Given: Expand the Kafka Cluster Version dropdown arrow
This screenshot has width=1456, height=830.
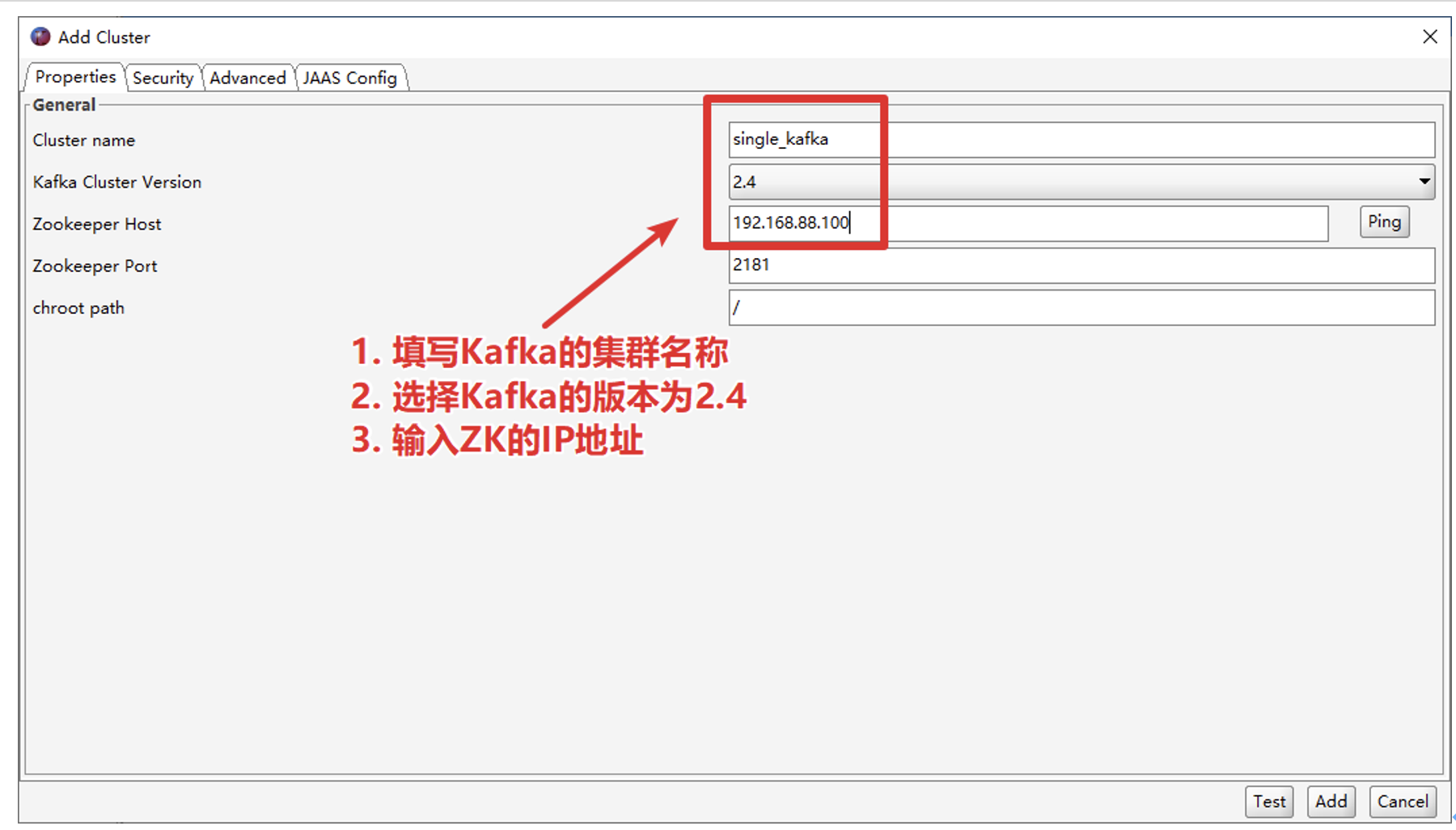Looking at the screenshot, I should 1424,182.
